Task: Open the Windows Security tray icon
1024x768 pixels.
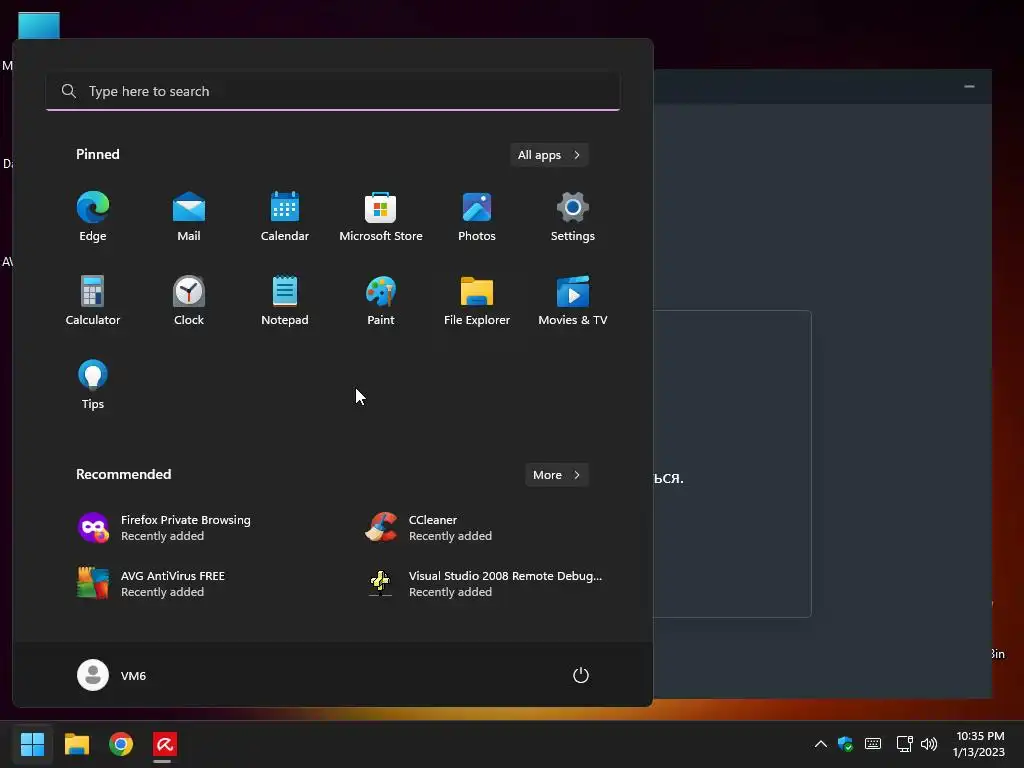Action: pos(845,744)
